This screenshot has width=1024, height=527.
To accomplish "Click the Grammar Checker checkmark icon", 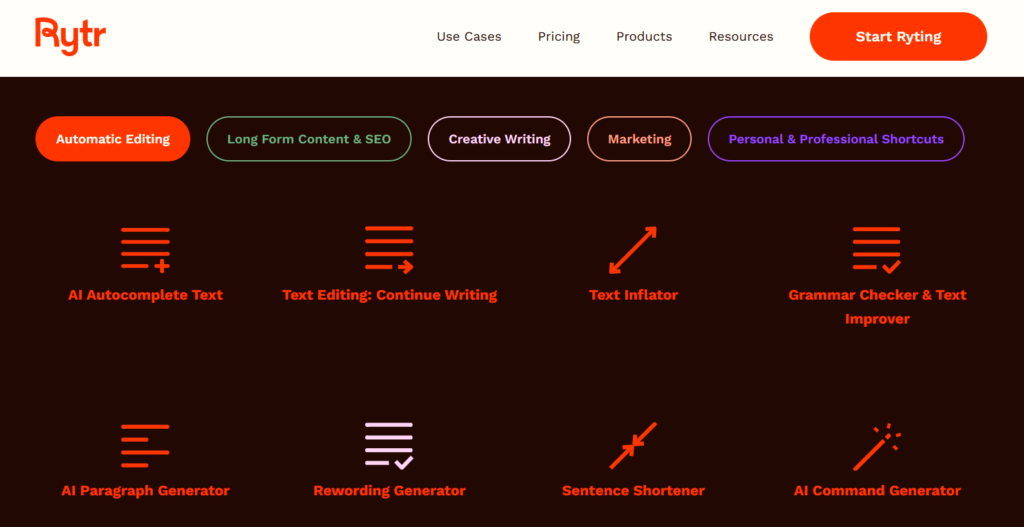I will tap(876, 249).
